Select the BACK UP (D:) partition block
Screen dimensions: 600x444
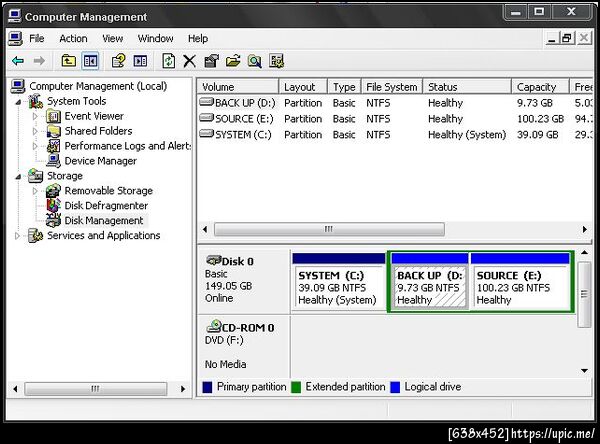pyautogui.click(x=430, y=281)
